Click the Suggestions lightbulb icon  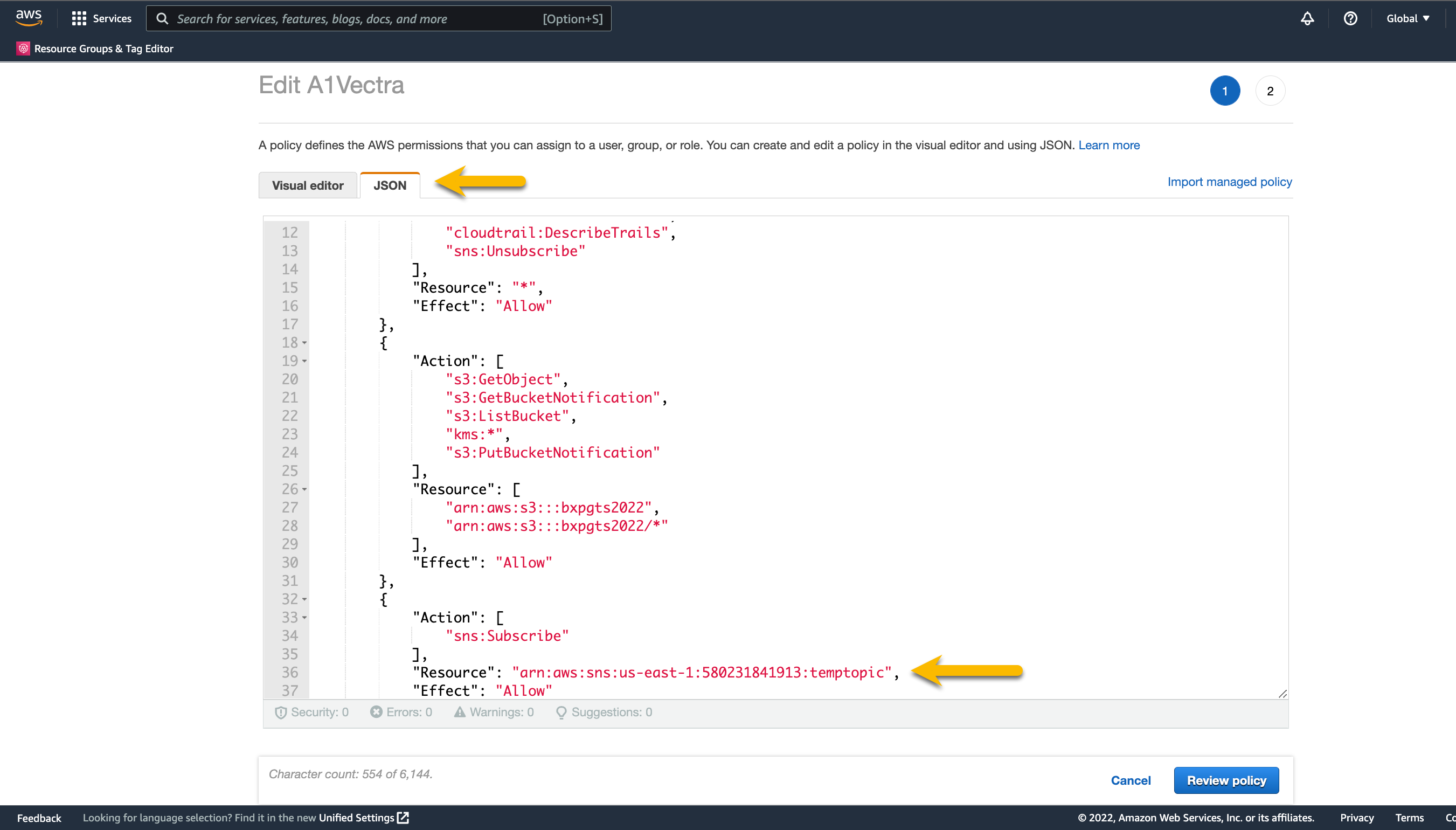click(x=561, y=713)
